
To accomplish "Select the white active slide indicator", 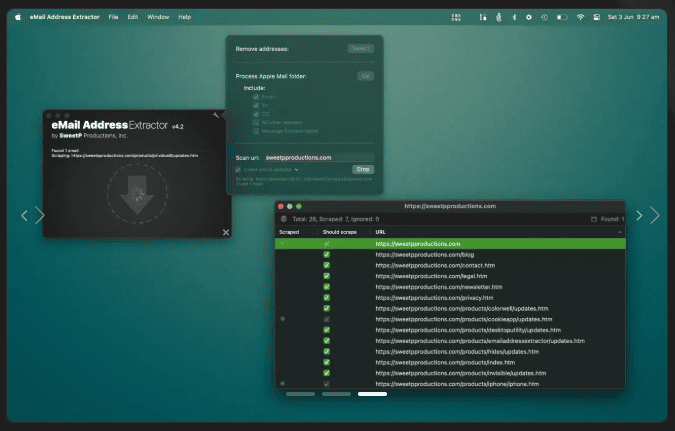I will click(372, 394).
